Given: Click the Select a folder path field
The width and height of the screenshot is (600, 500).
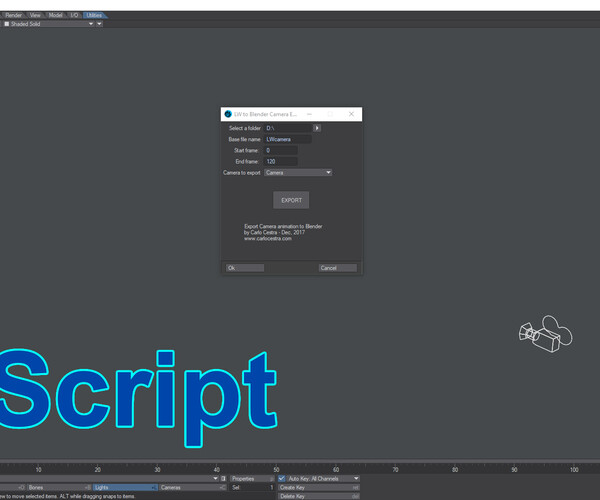Looking at the screenshot, I should pyautogui.click(x=288, y=128).
